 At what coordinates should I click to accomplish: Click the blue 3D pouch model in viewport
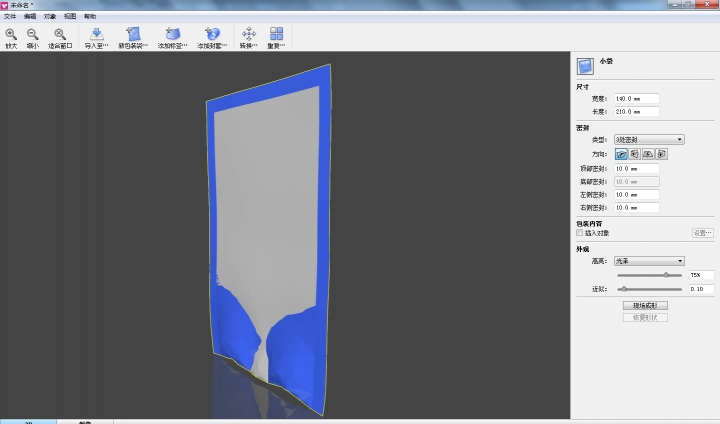269,239
